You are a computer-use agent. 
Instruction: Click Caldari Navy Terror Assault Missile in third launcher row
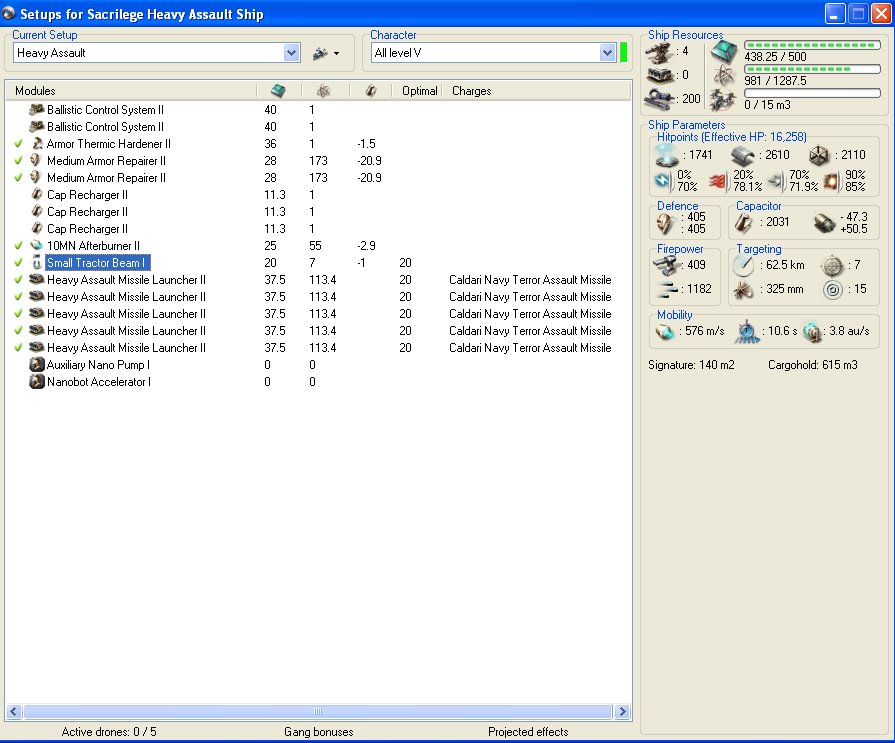click(530, 313)
